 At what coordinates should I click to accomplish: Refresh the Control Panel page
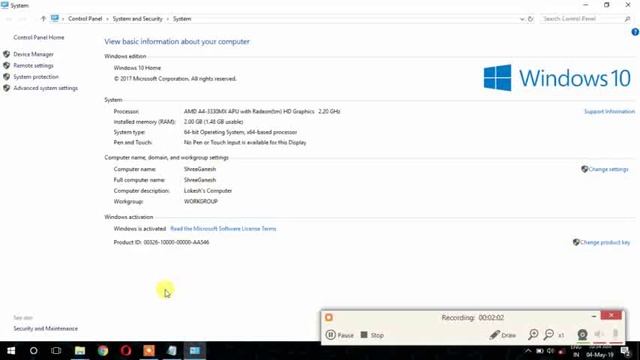pyautogui.click(x=531, y=19)
